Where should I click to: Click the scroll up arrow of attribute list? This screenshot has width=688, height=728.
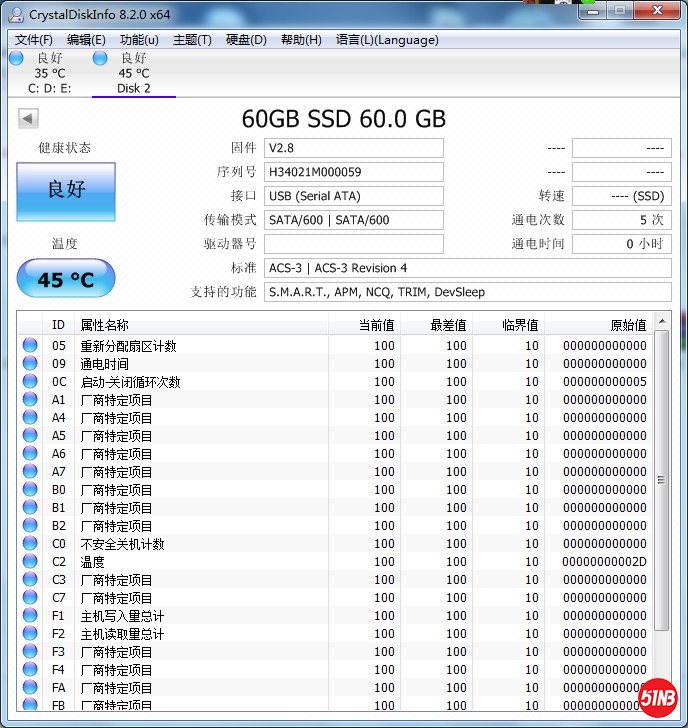click(662, 325)
